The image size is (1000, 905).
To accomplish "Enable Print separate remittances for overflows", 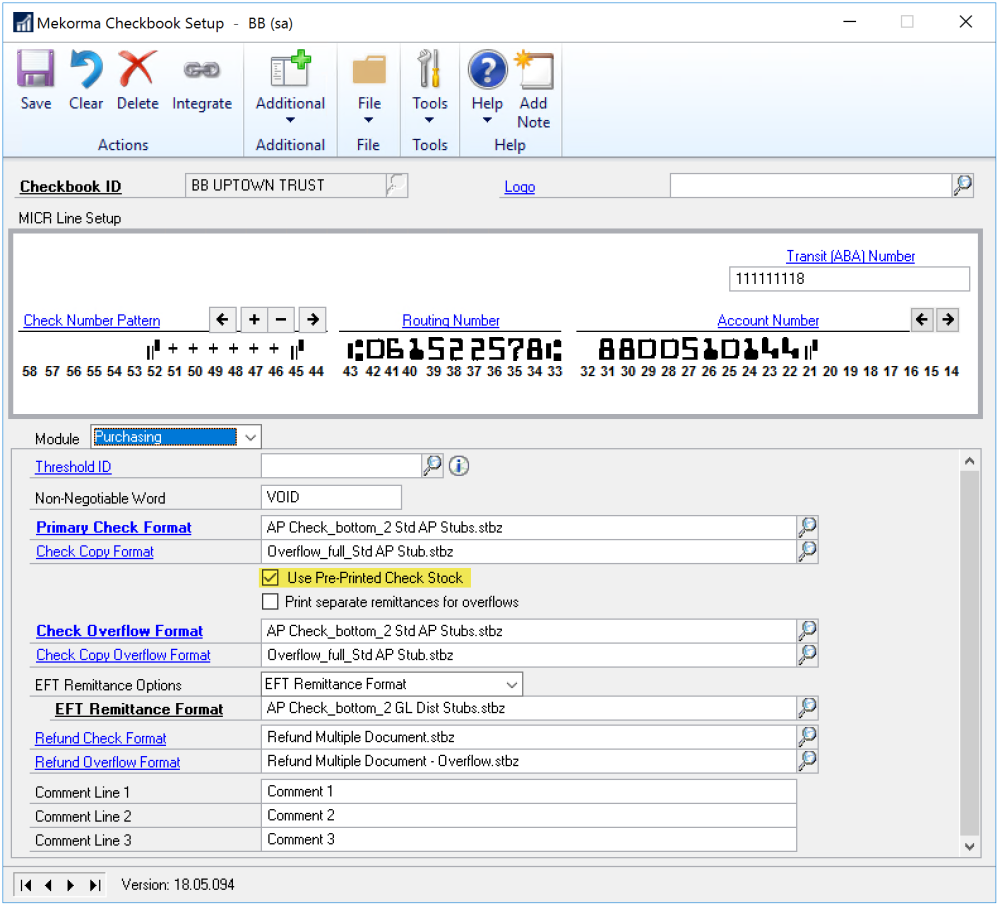I will coord(270,602).
